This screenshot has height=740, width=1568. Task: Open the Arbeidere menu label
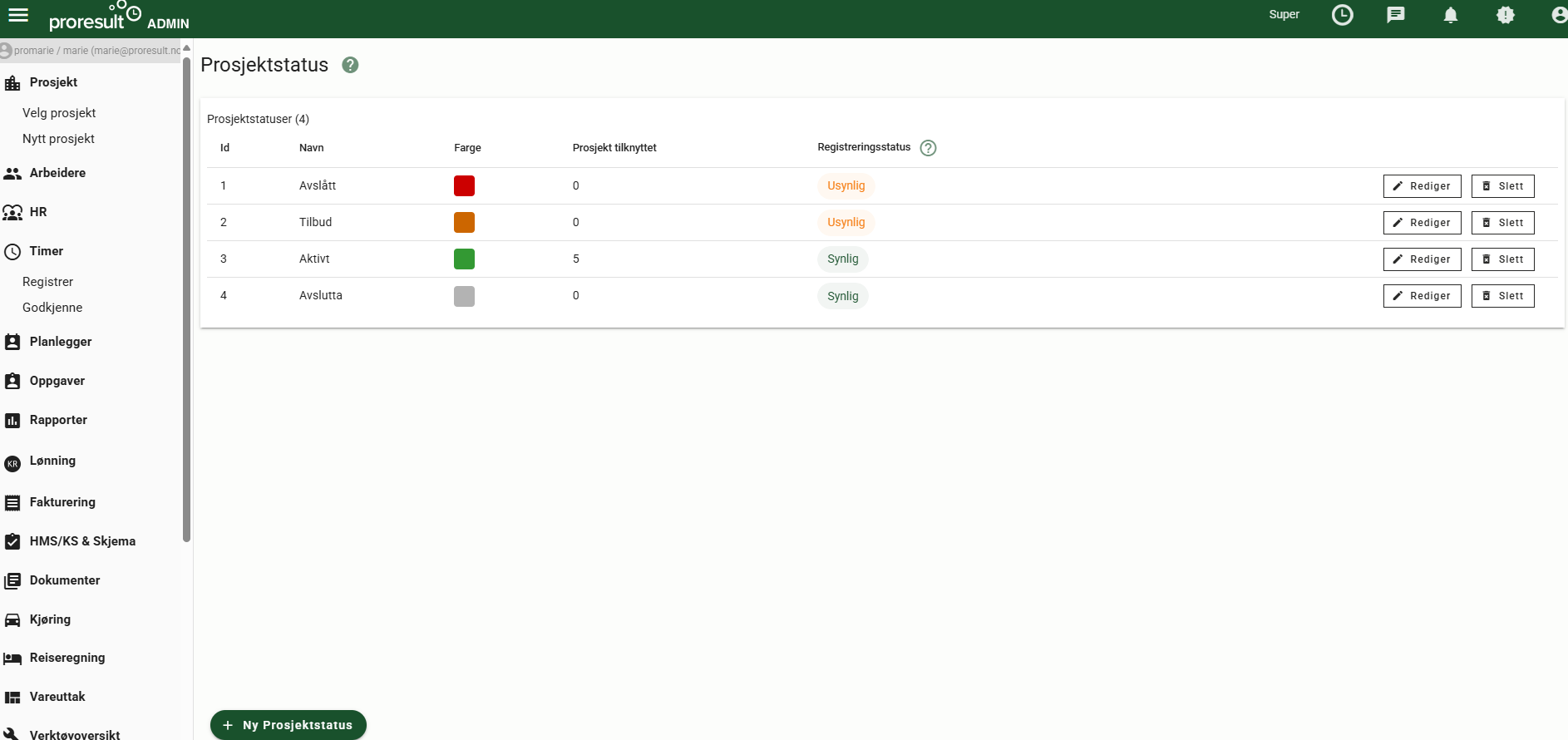pos(57,173)
